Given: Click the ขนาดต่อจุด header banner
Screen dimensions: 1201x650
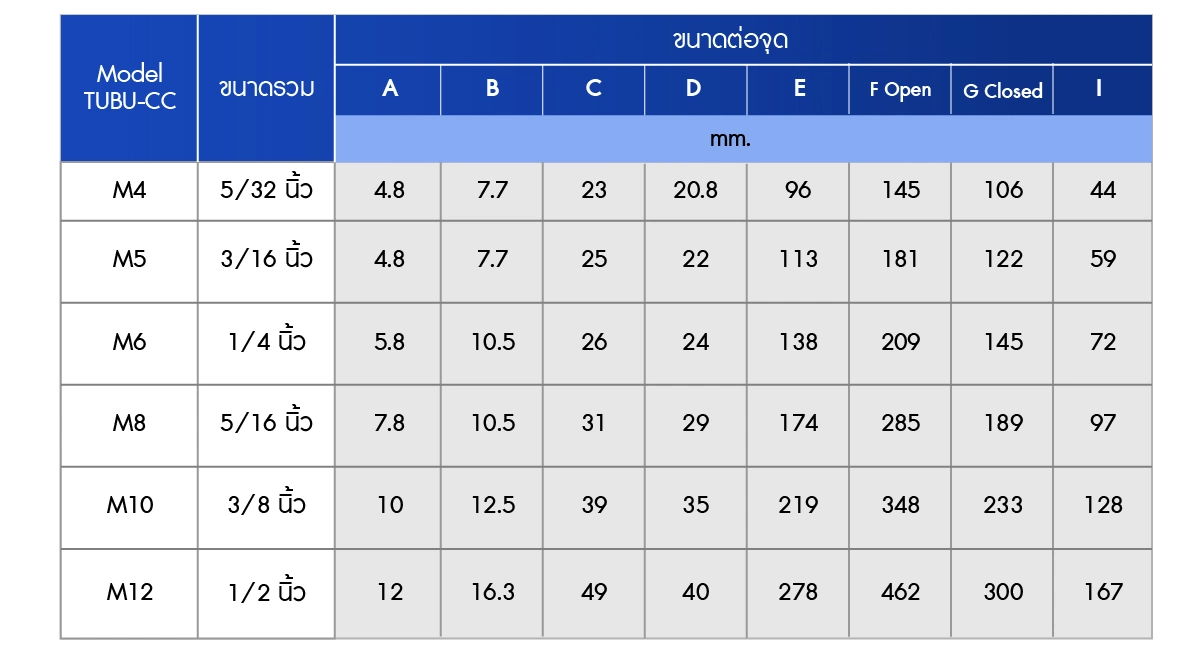Looking at the screenshot, I should pyautogui.click(x=744, y=40).
